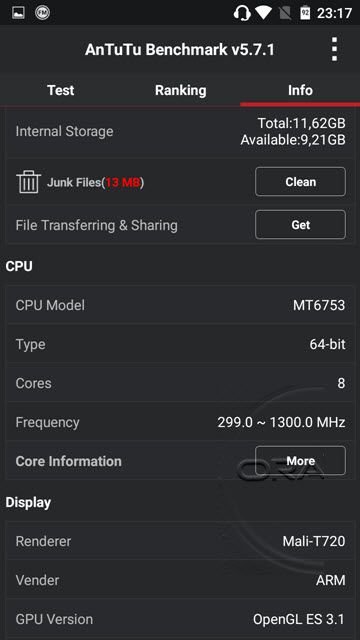The image size is (360, 640).
Task: Tap the picture notification icon in status bar
Action: tap(18, 13)
